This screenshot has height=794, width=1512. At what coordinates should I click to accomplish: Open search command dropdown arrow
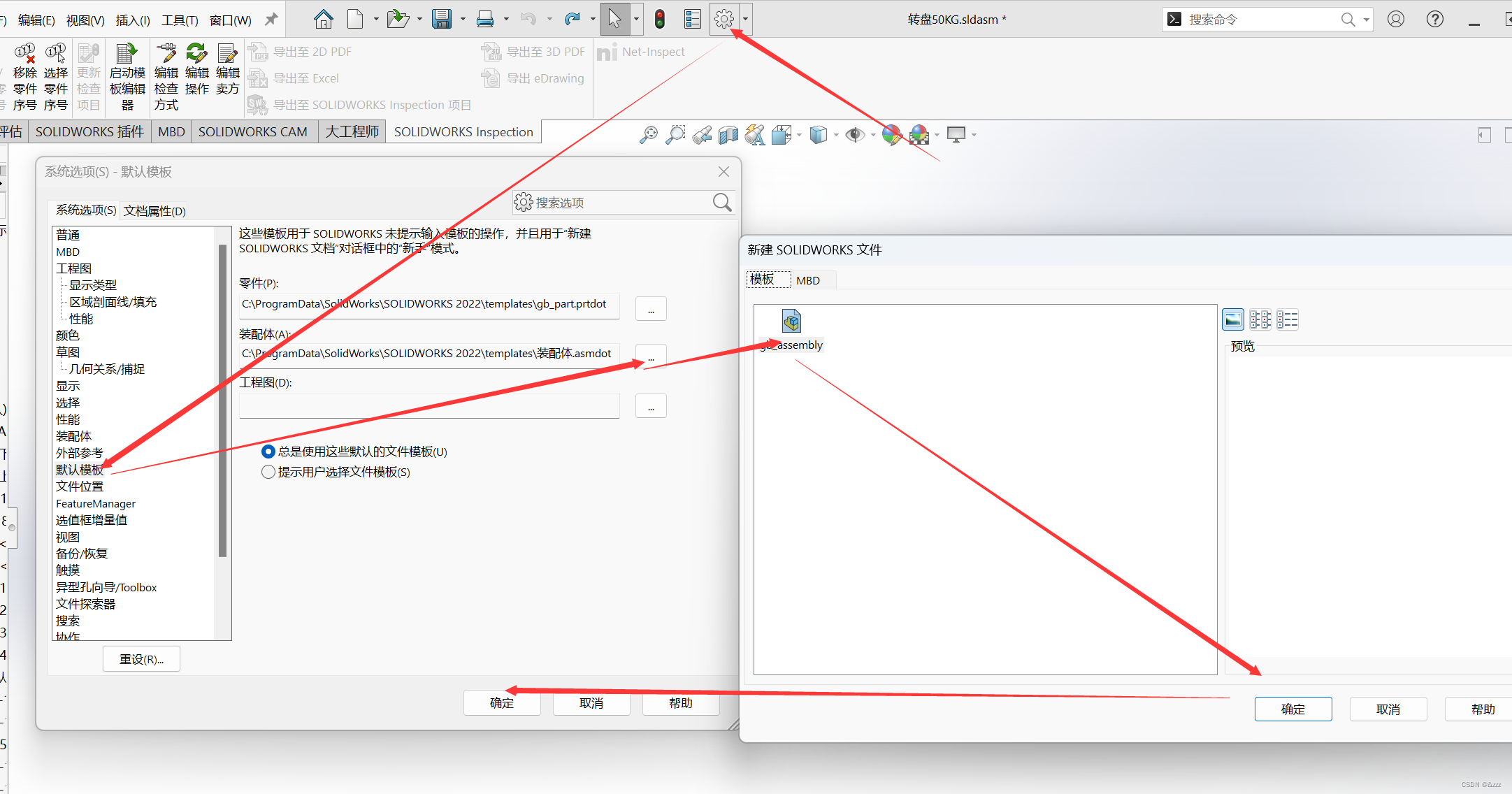click(x=1366, y=20)
